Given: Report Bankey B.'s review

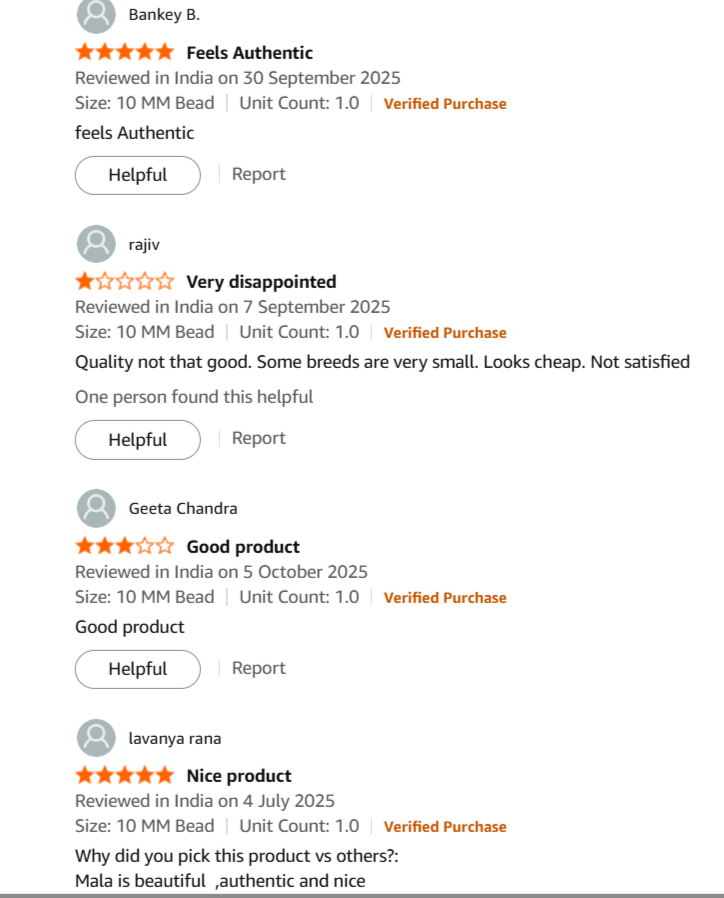Looking at the screenshot, I should coord(259,174).
